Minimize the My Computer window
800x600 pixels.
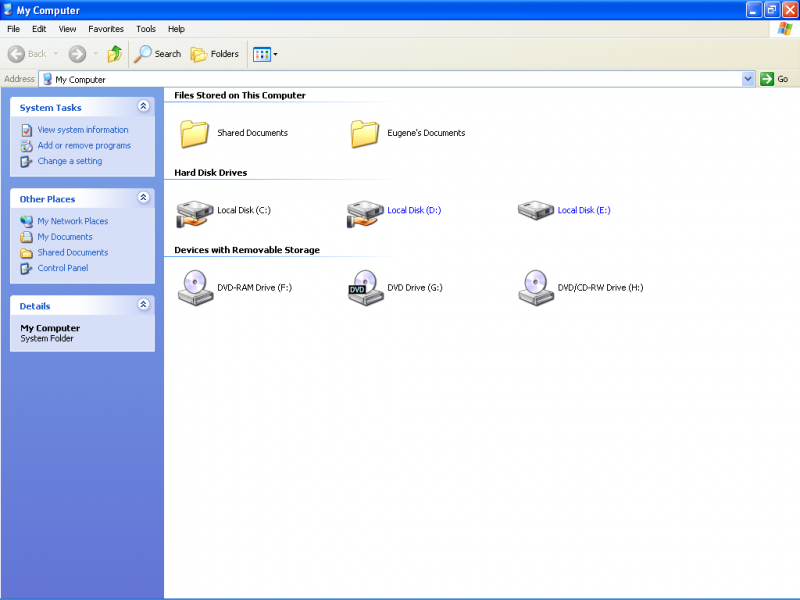[754, 10]
